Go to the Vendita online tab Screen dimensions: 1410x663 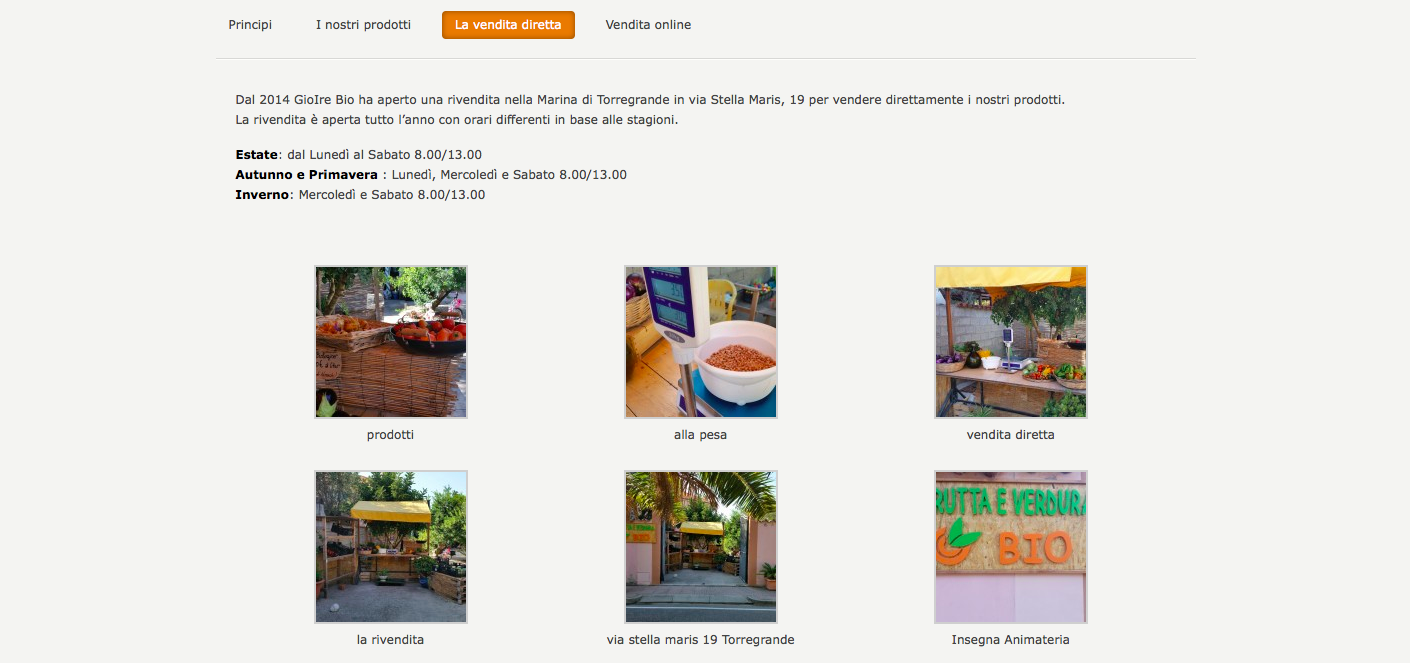click(648, 25)
